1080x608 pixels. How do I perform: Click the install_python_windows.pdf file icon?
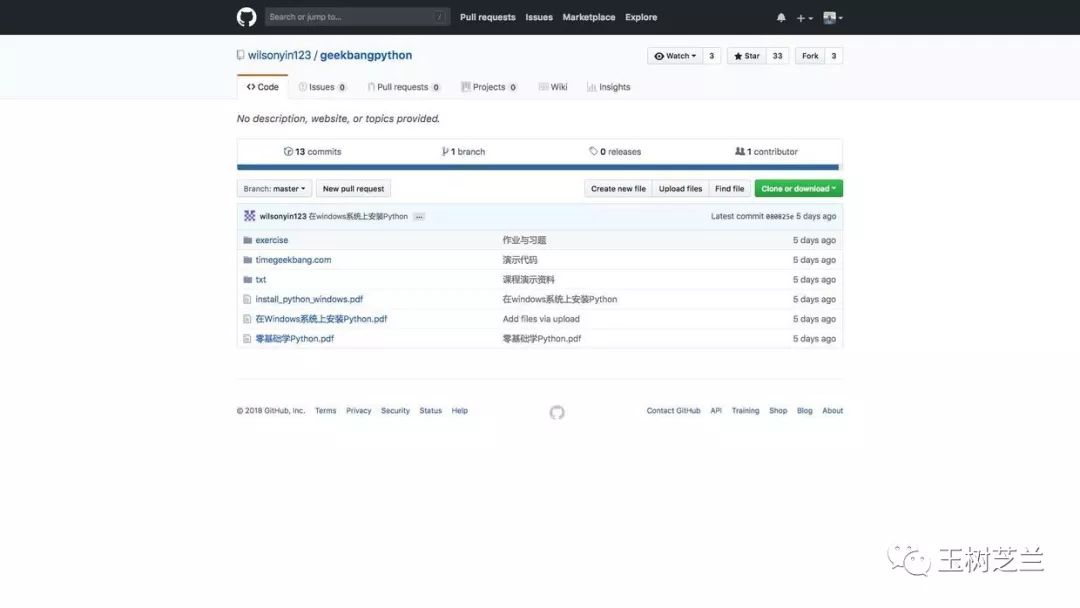coord(247,300)
